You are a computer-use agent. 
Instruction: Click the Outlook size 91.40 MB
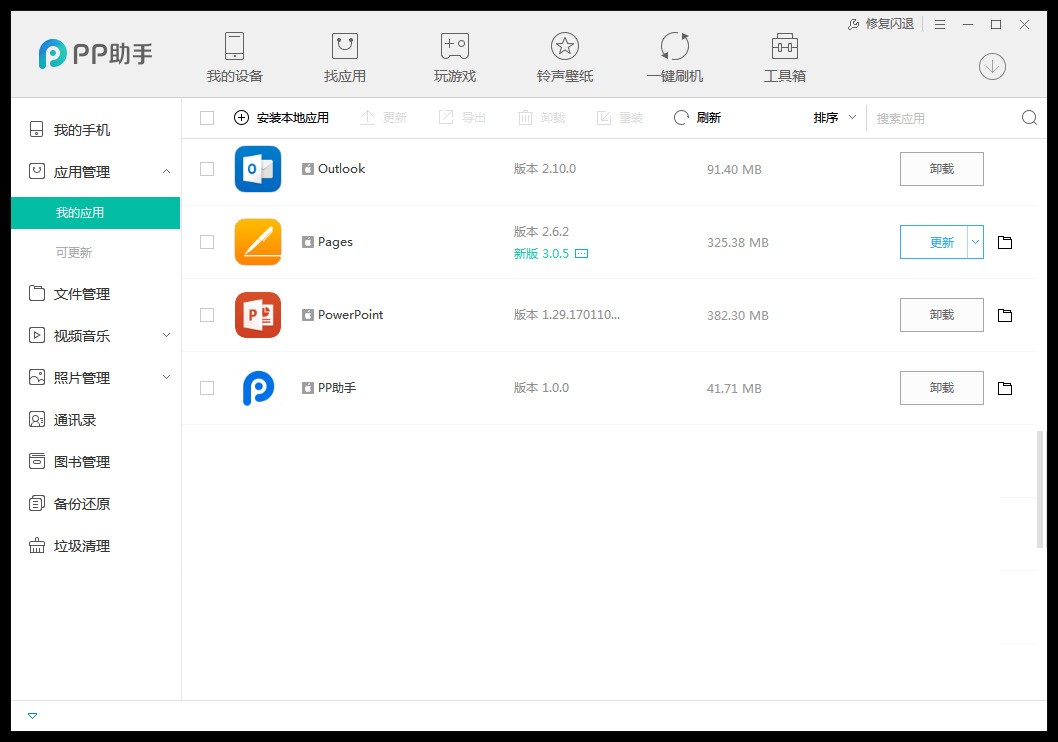[734, 169]
